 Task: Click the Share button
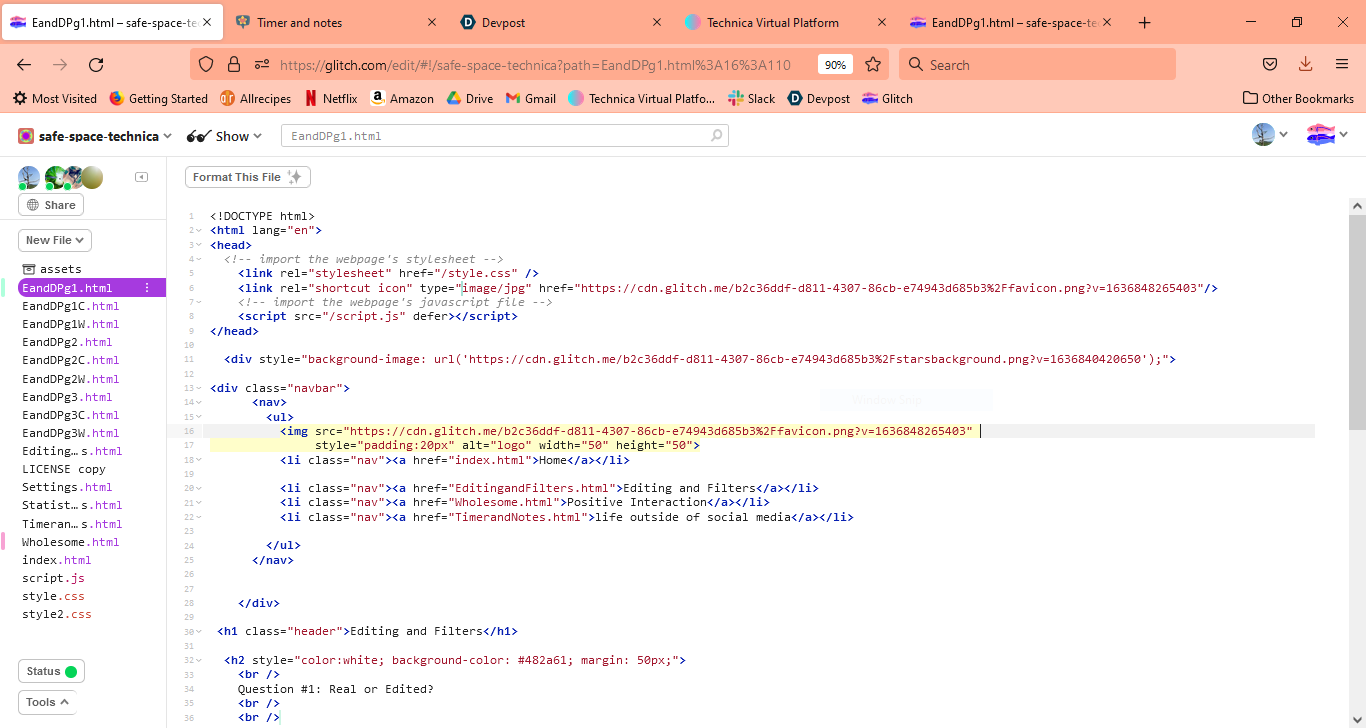(51, 205)
